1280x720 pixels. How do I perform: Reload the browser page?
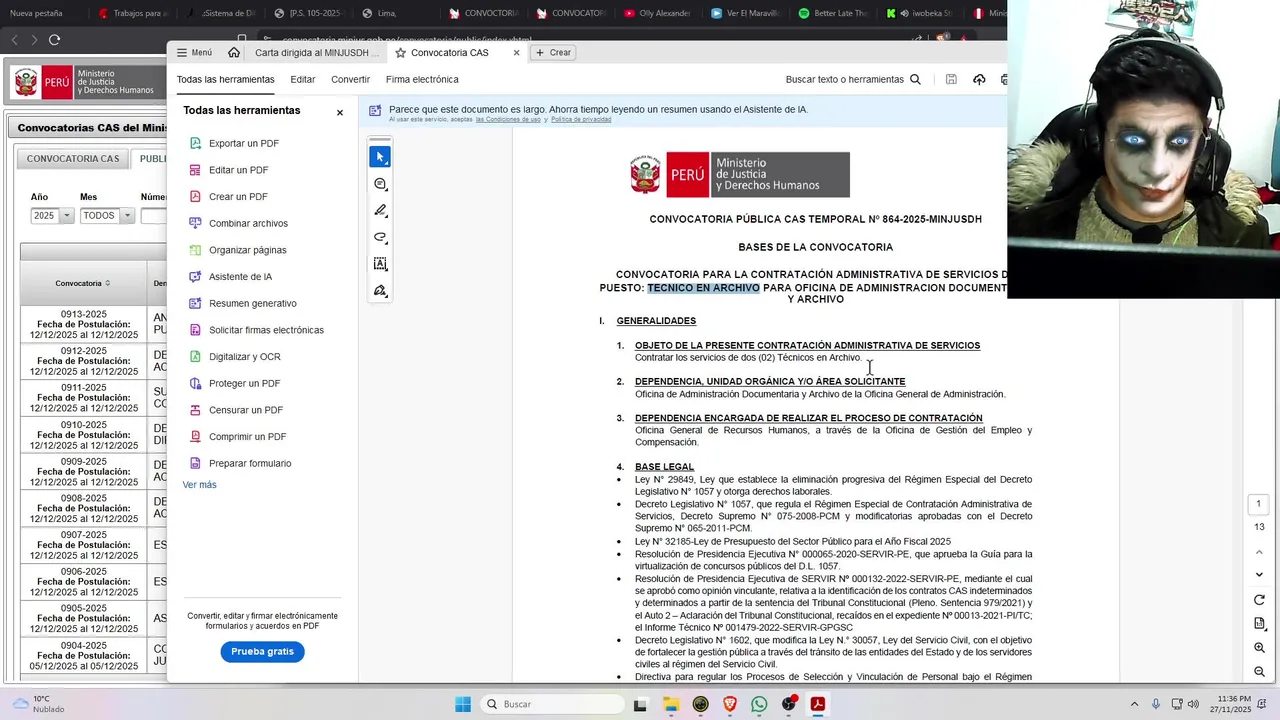[x=54, y=39]
